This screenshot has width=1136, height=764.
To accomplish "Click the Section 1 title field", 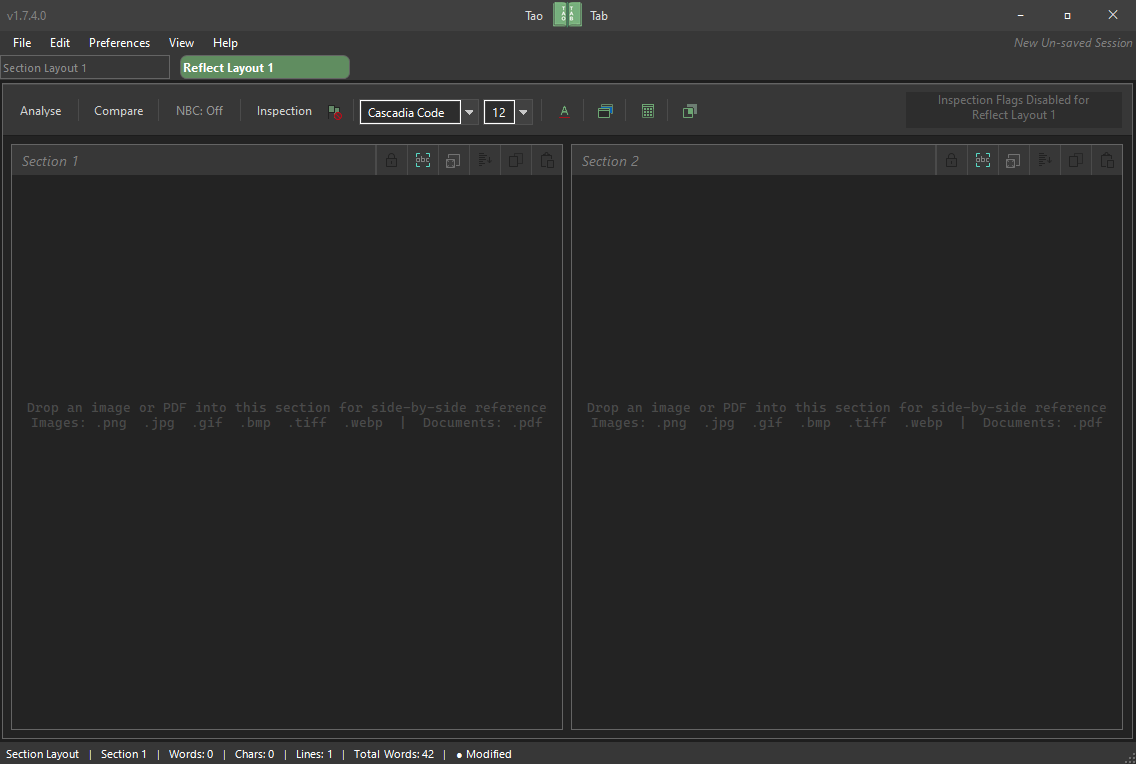I will point(194,161).
